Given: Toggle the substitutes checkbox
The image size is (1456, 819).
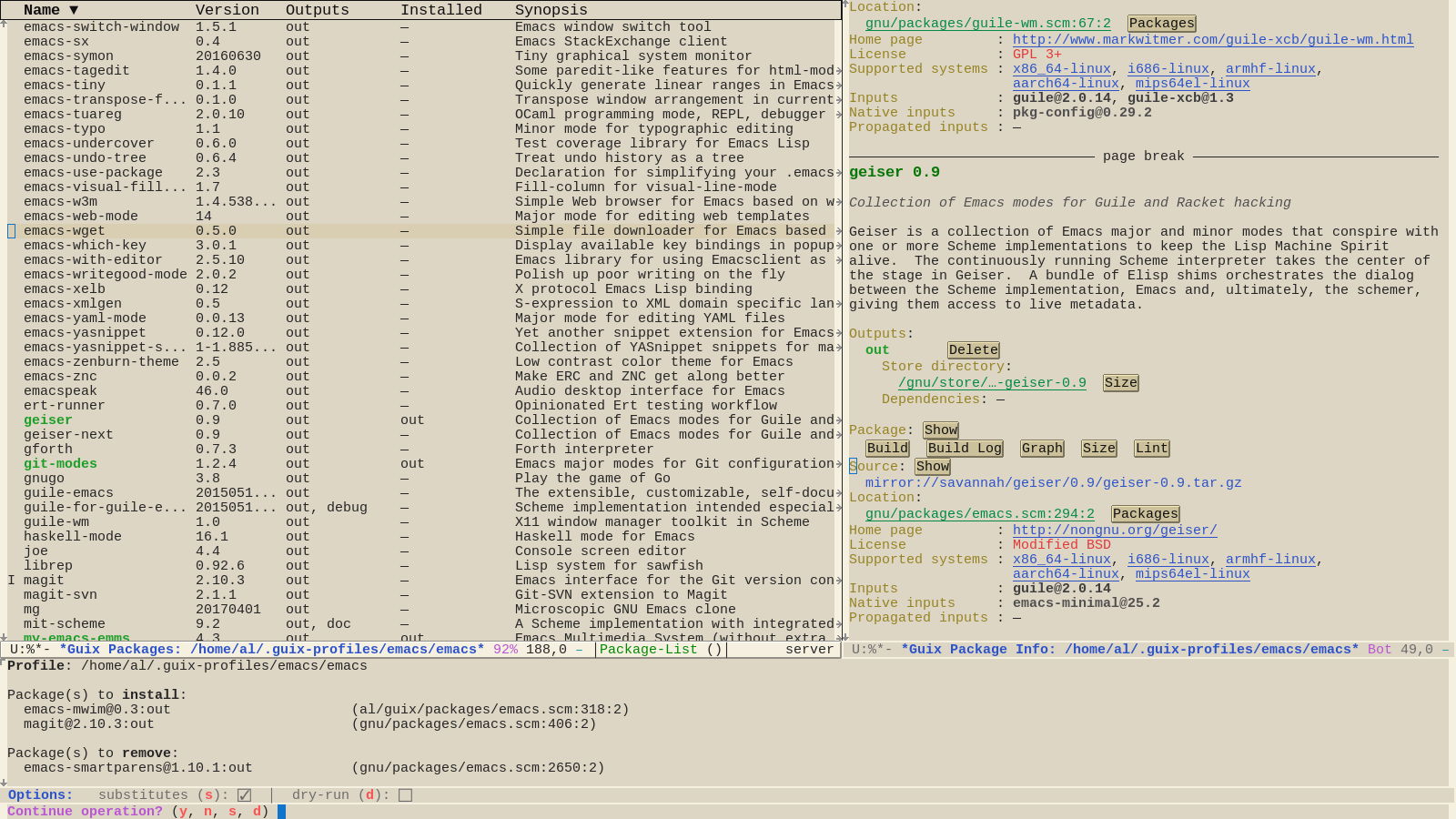Looking at the screenshot, I should click(244, 795).
